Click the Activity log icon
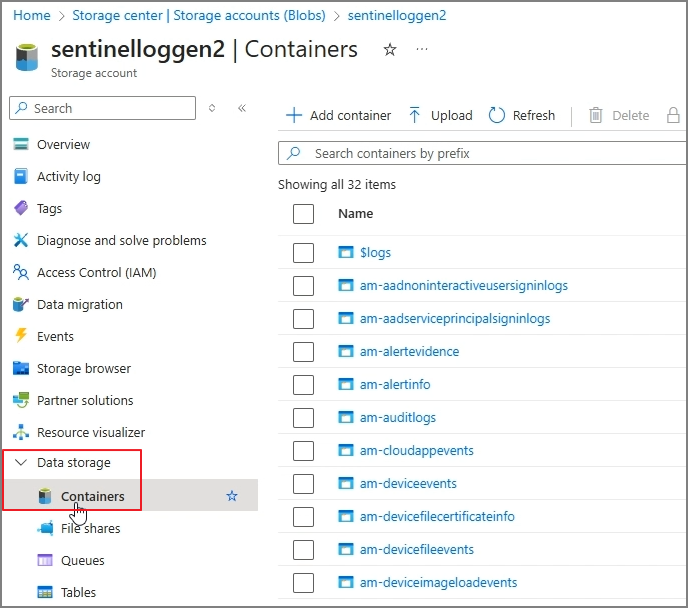Viewport: 688px width, 608px height. pos(21,176)
